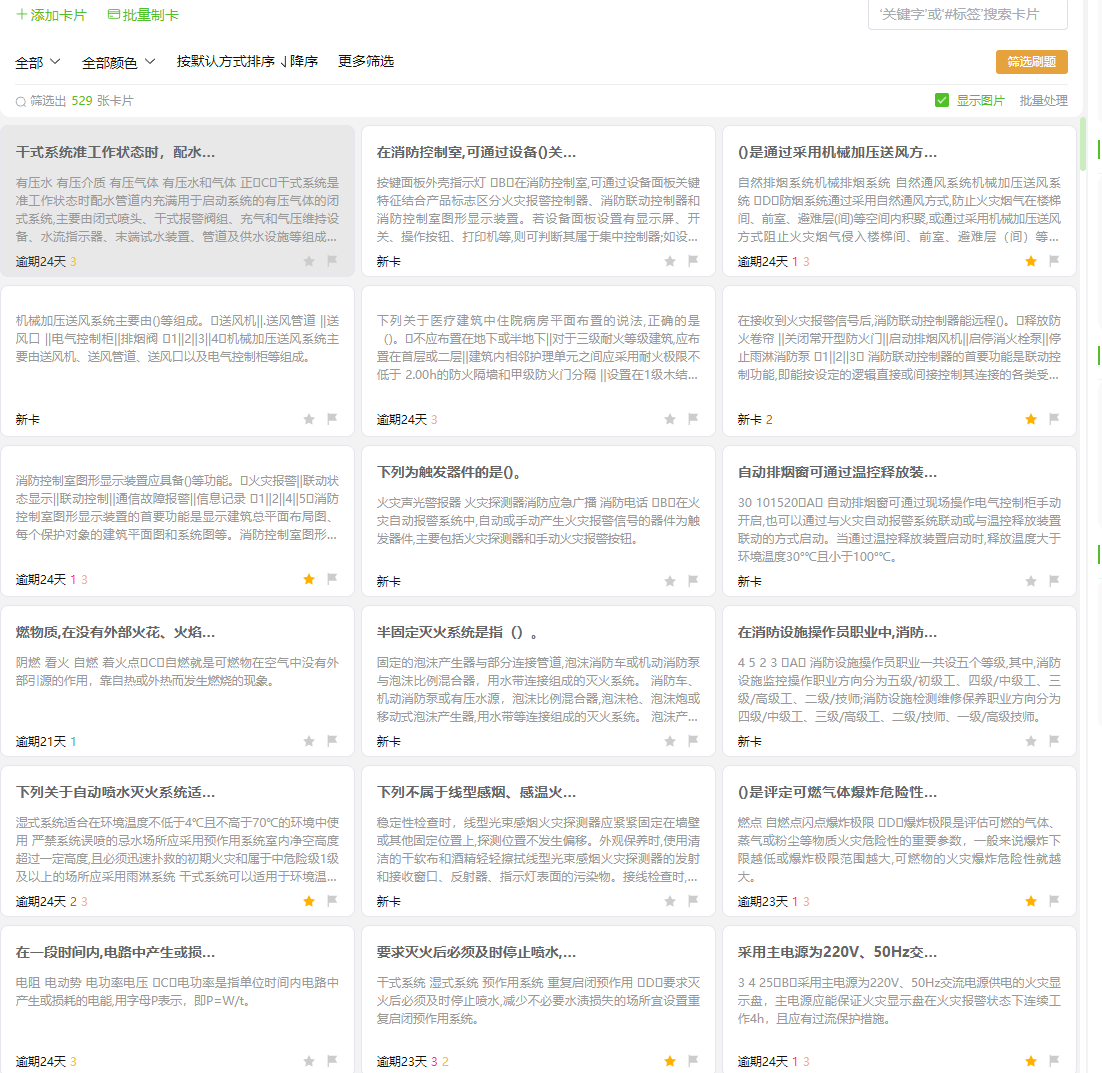Star the 下列为触发器件的是 card

click(670, 581)
